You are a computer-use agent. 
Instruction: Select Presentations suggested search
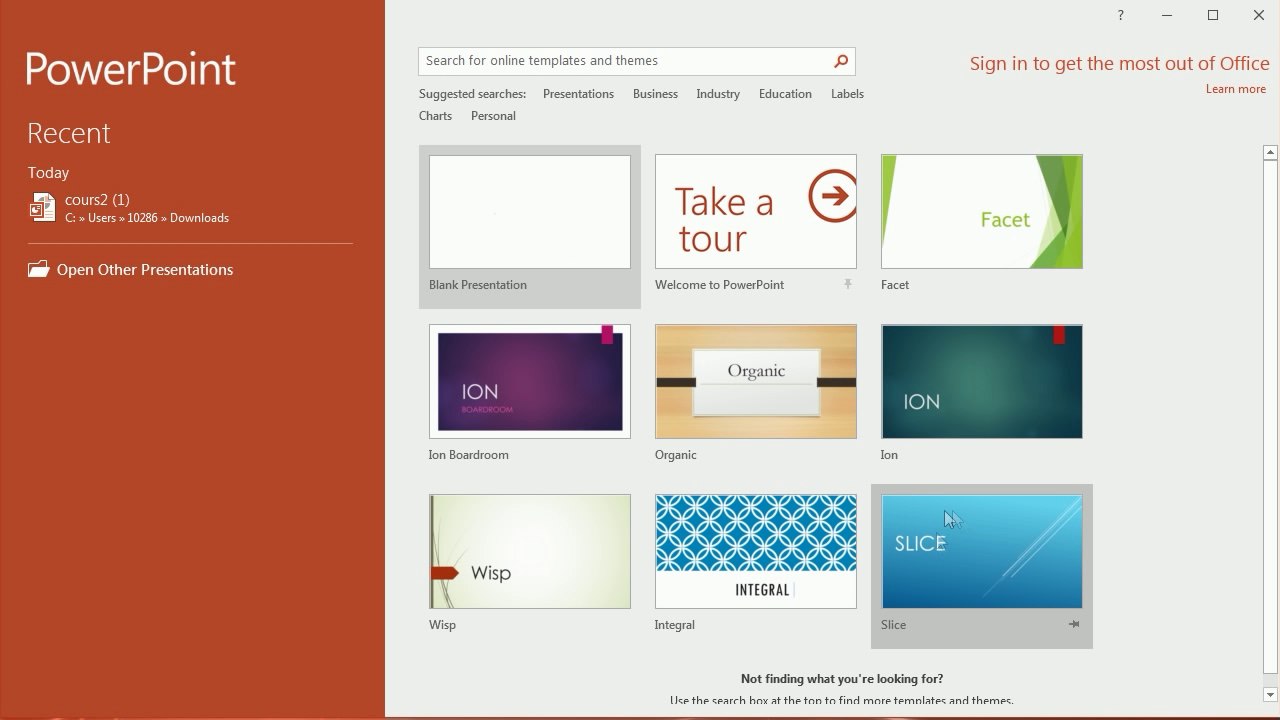click(x=578, y=94)
